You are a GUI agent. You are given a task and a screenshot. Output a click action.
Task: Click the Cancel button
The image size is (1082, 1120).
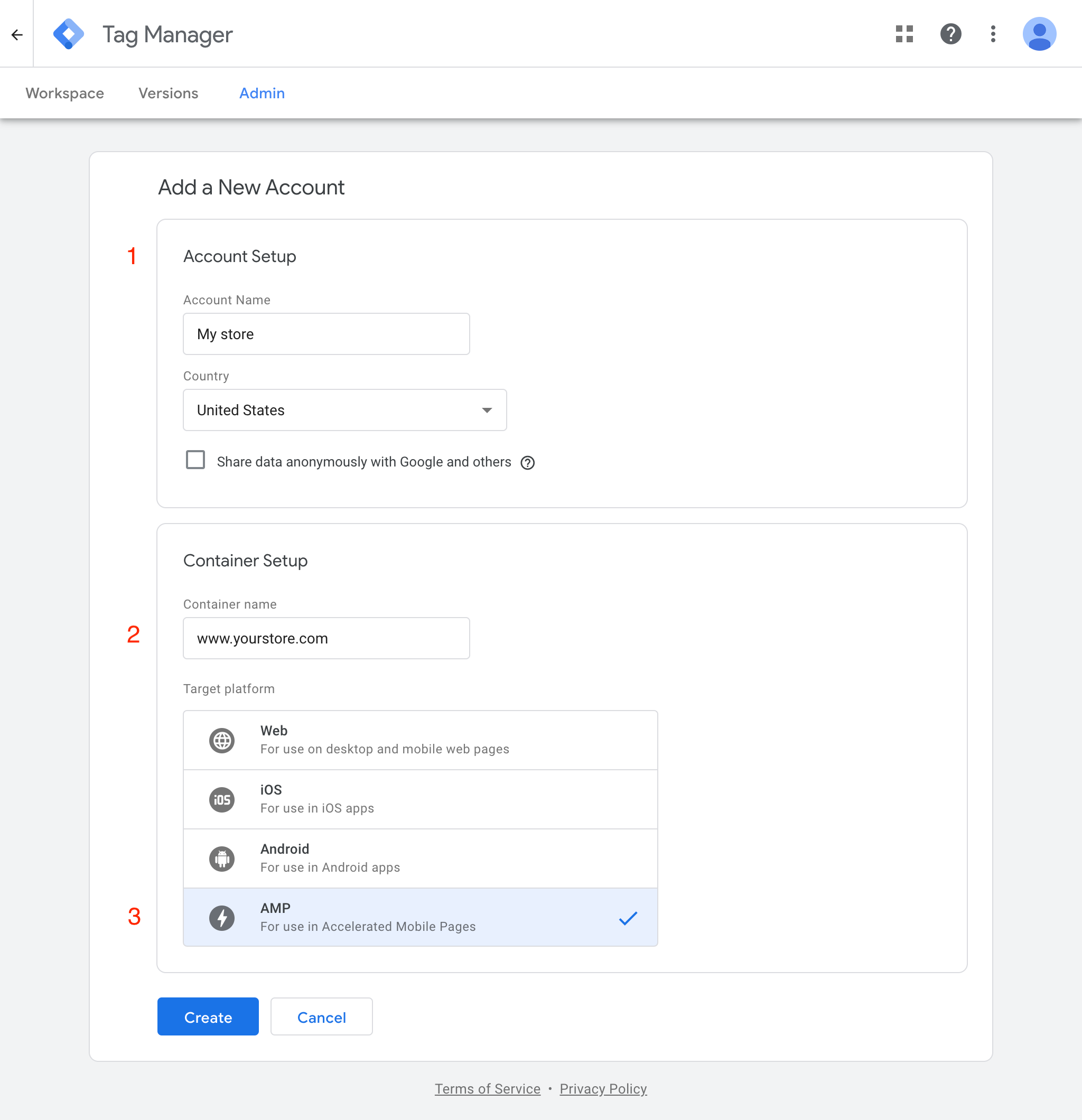(321, 1016)
